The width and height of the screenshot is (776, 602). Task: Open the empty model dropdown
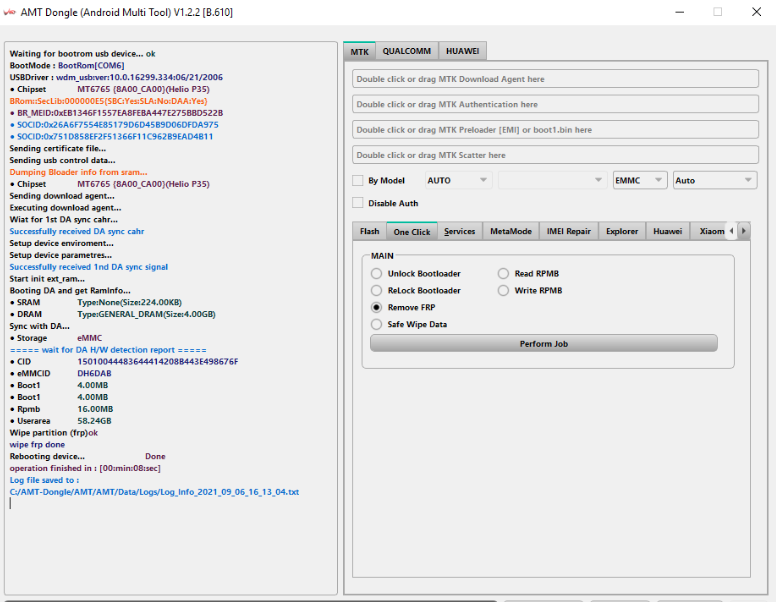point(552,180)
